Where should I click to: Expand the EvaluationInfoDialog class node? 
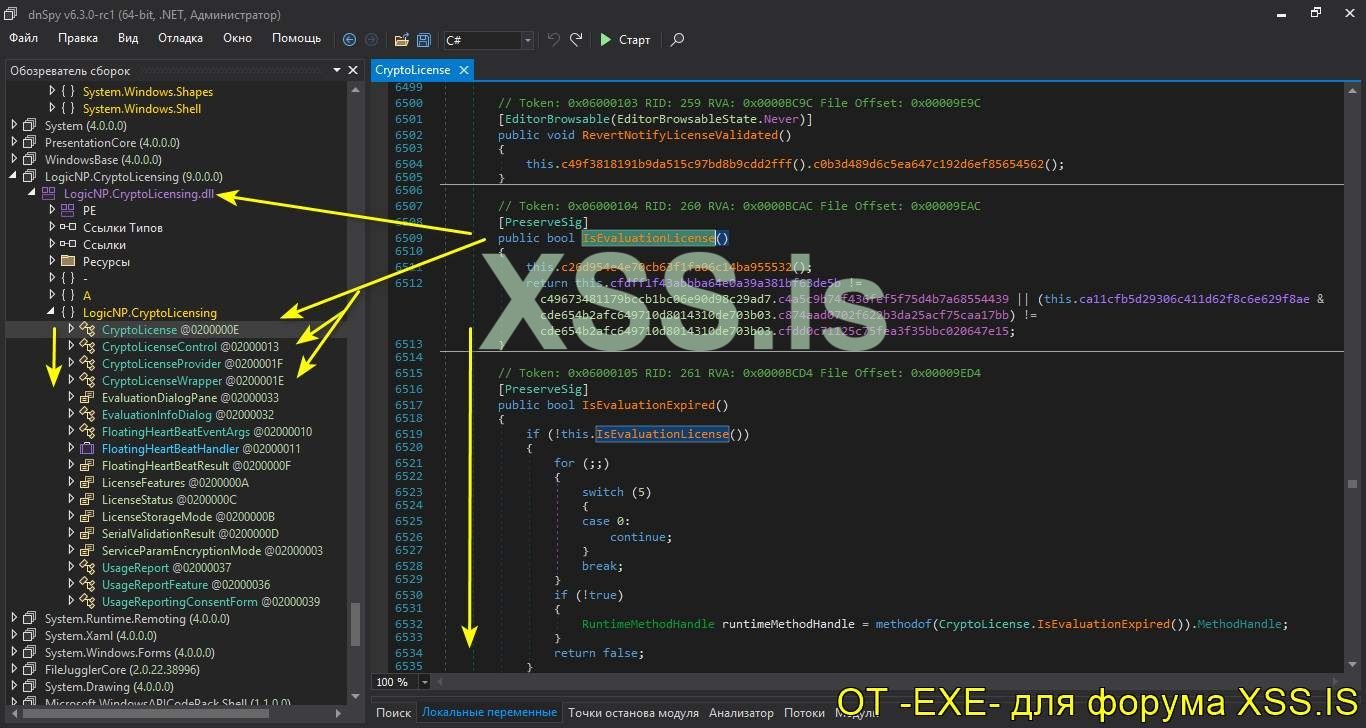pos(71,415)
